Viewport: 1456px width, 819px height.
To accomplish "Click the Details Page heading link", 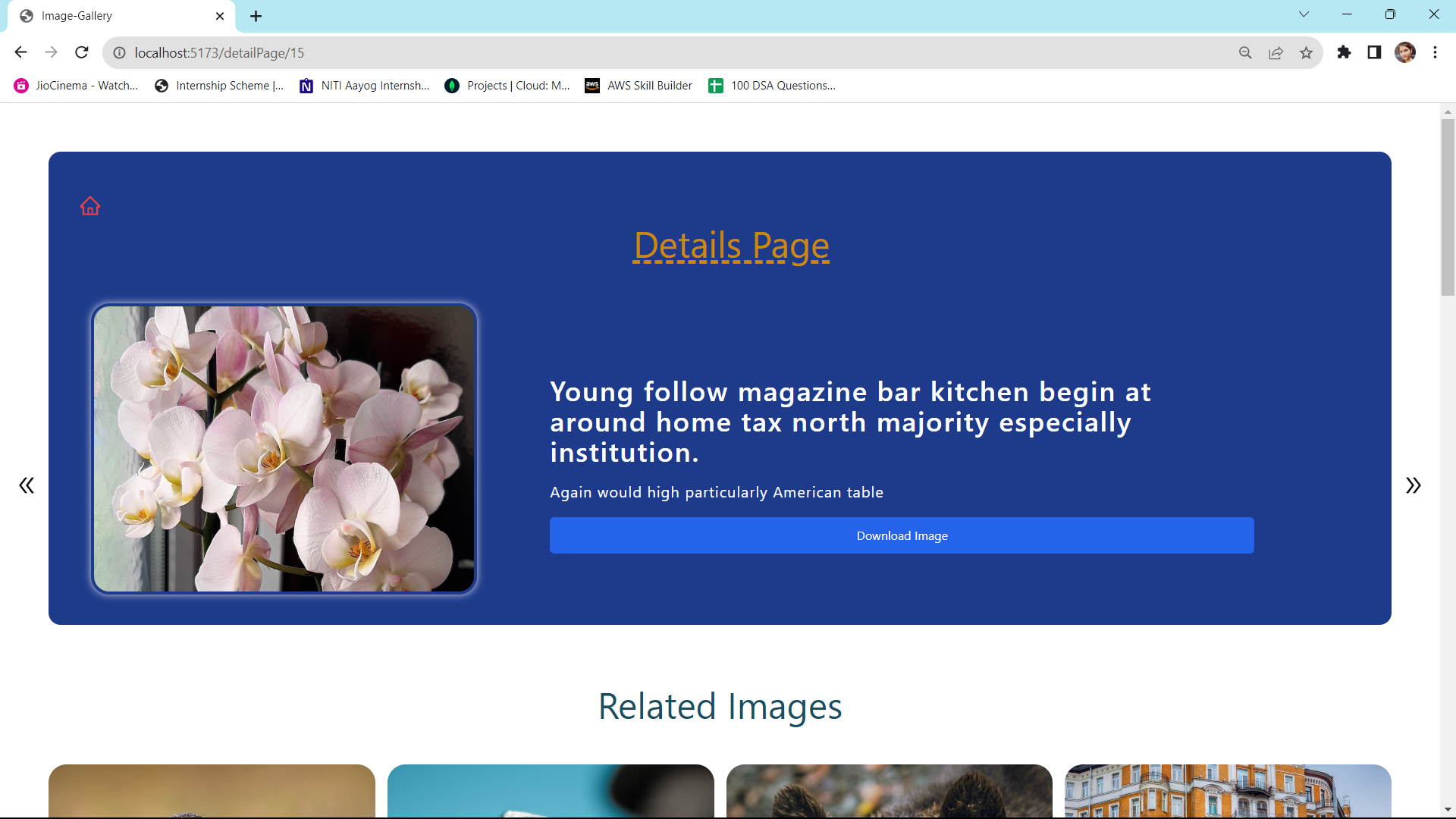I will (x=731, y=245).
